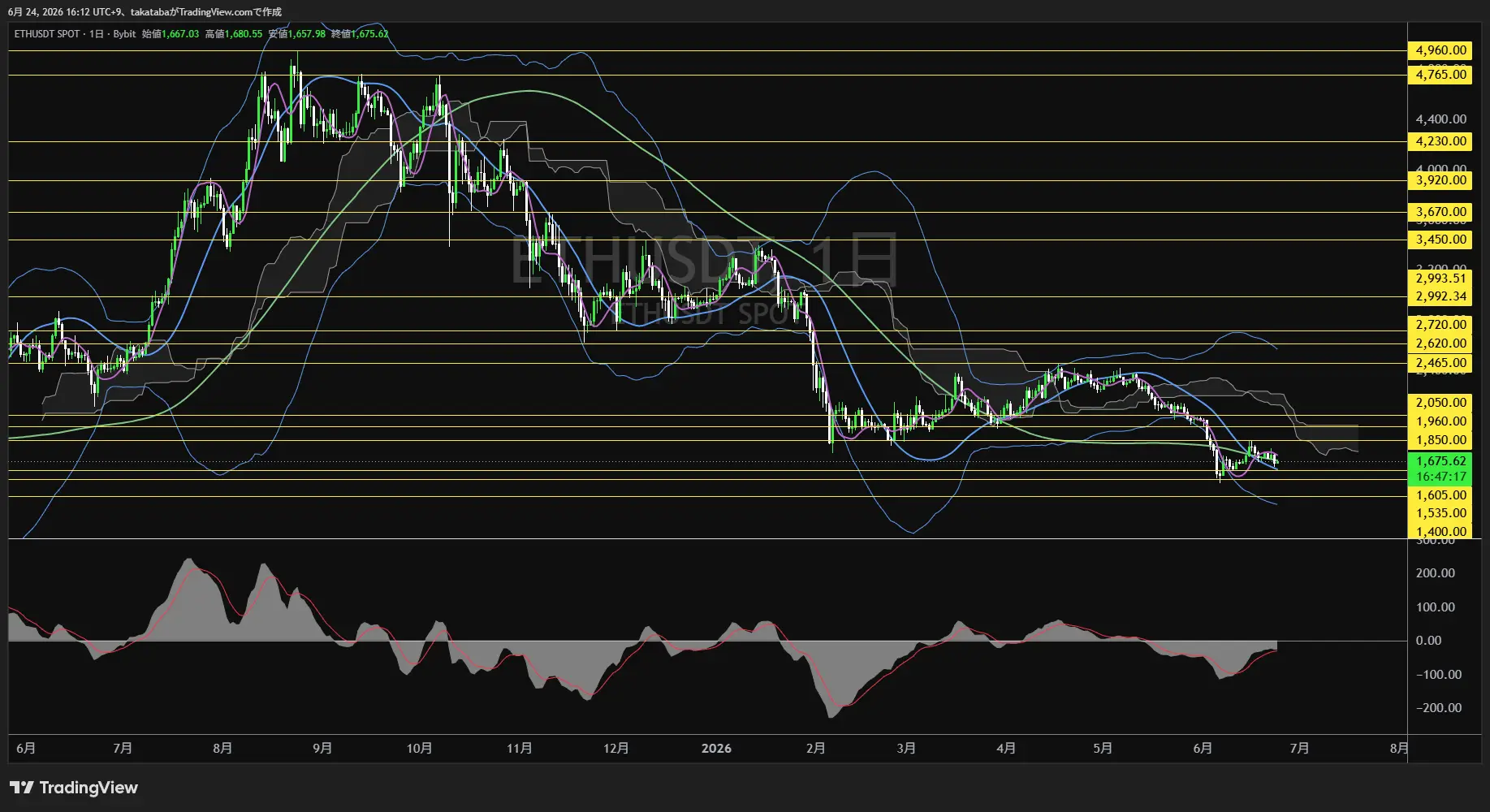Click the 2,993.51 indicator price label
The image size is (1490, 812).
coord(1441,279)
